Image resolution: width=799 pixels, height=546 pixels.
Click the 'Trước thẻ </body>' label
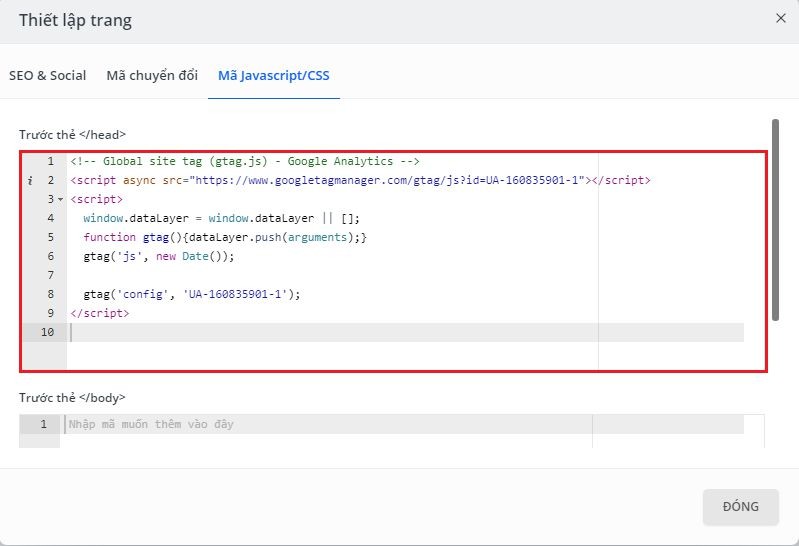[72, 397]
